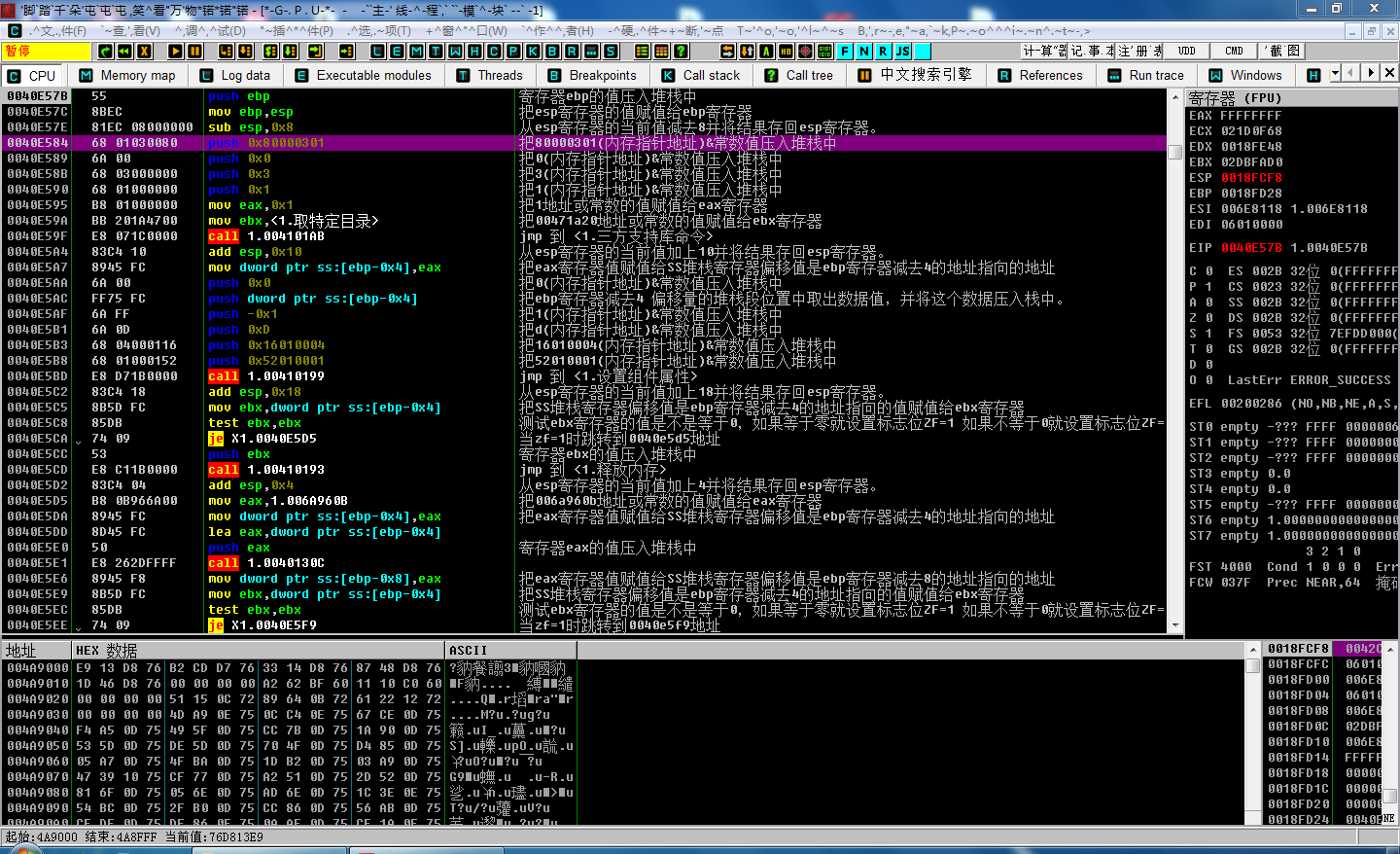This screenshot has height=854, width=1400.
Task: Open Breakpoints via toolbar B icon
Action: point(552,51)
